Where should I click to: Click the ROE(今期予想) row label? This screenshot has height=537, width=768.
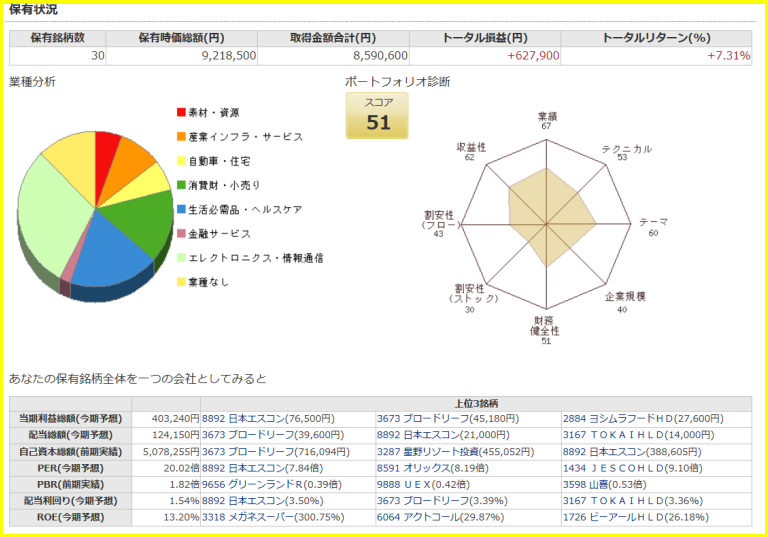[71, 517]
